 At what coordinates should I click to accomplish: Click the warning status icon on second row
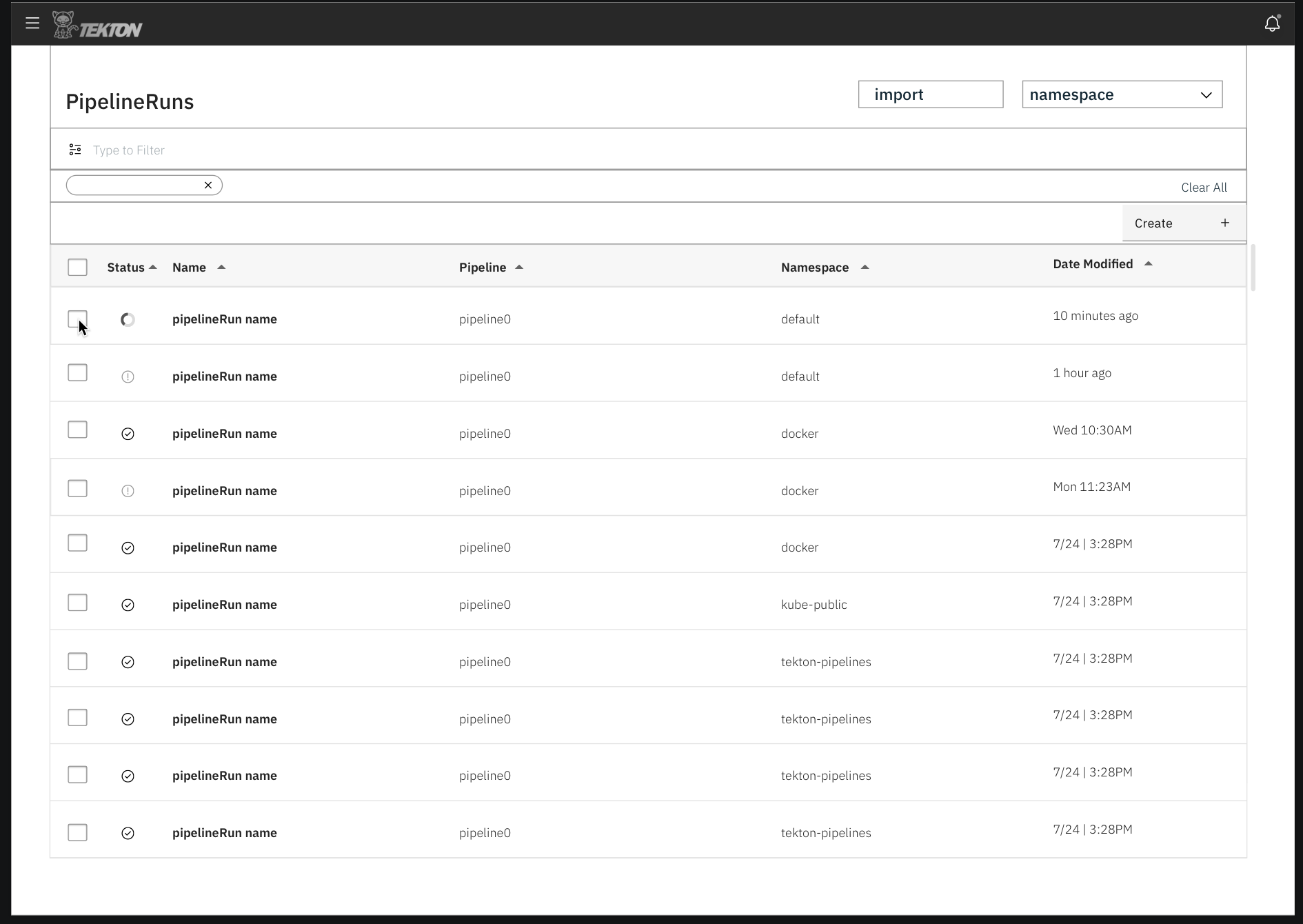pyautogui.click(x=128, y=376)
